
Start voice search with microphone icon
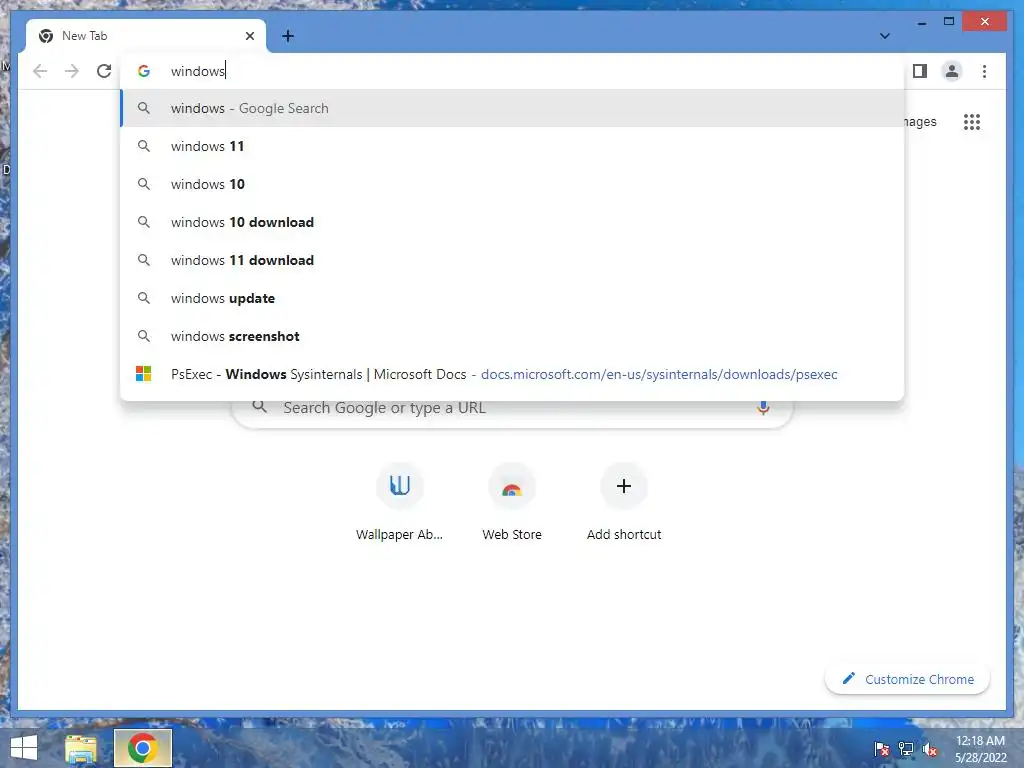tap(763, 408)
